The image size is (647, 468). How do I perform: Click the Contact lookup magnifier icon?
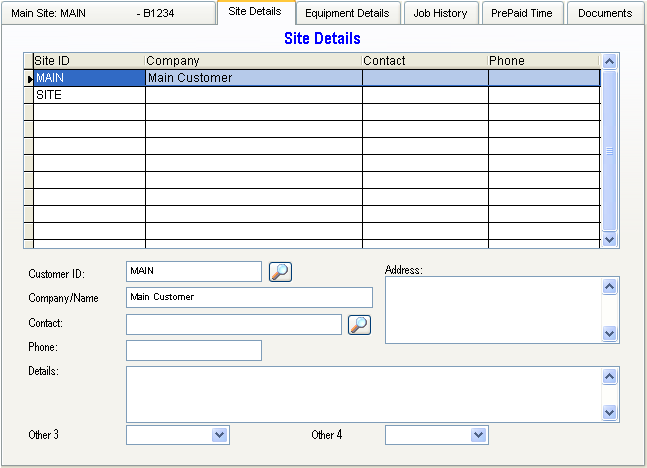(x=359, y=324)
